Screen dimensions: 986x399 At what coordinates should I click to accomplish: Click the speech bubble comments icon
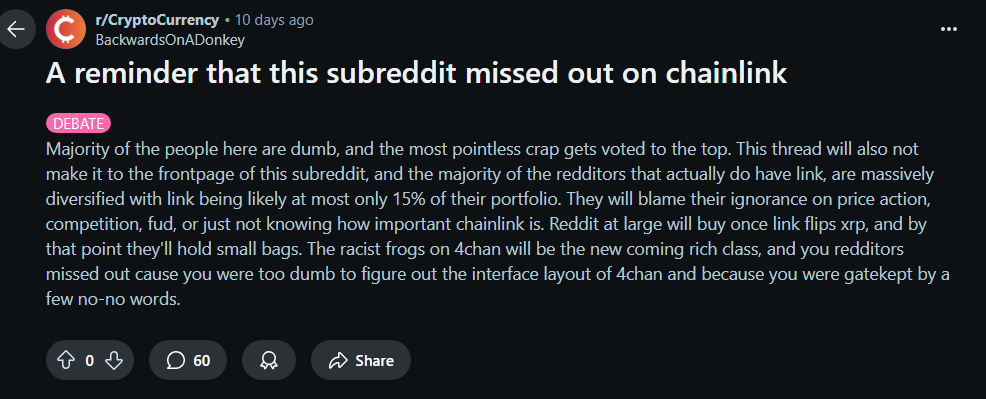pos(176,361)
